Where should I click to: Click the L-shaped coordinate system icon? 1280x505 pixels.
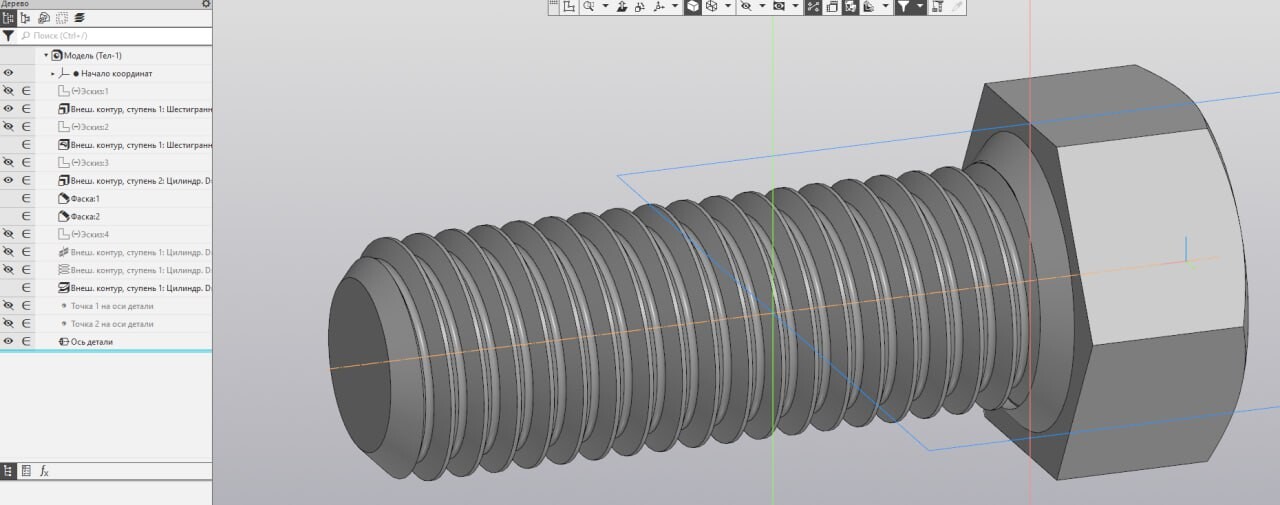point(569,6)
